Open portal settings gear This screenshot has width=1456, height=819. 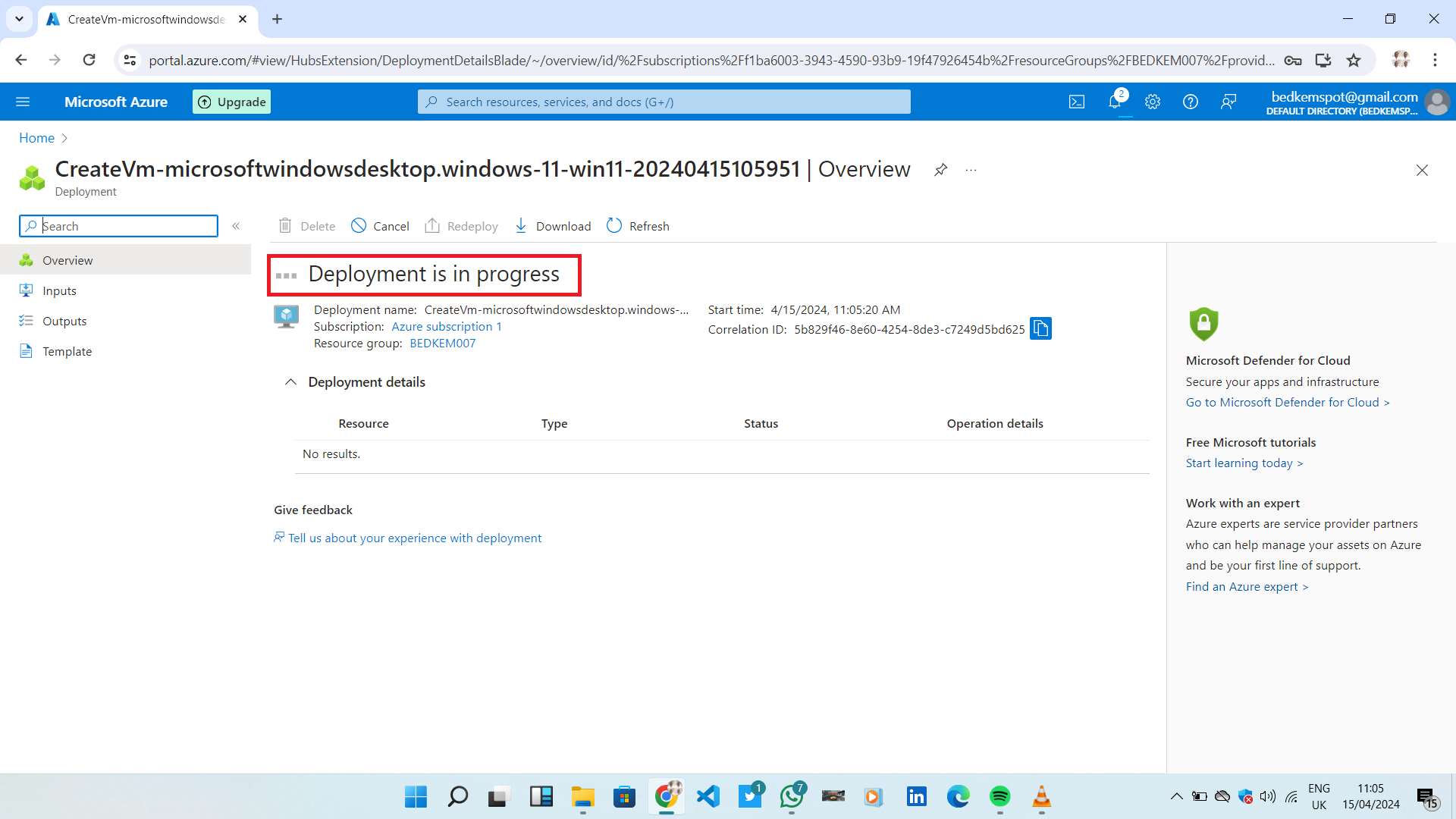click(1153, 102)
